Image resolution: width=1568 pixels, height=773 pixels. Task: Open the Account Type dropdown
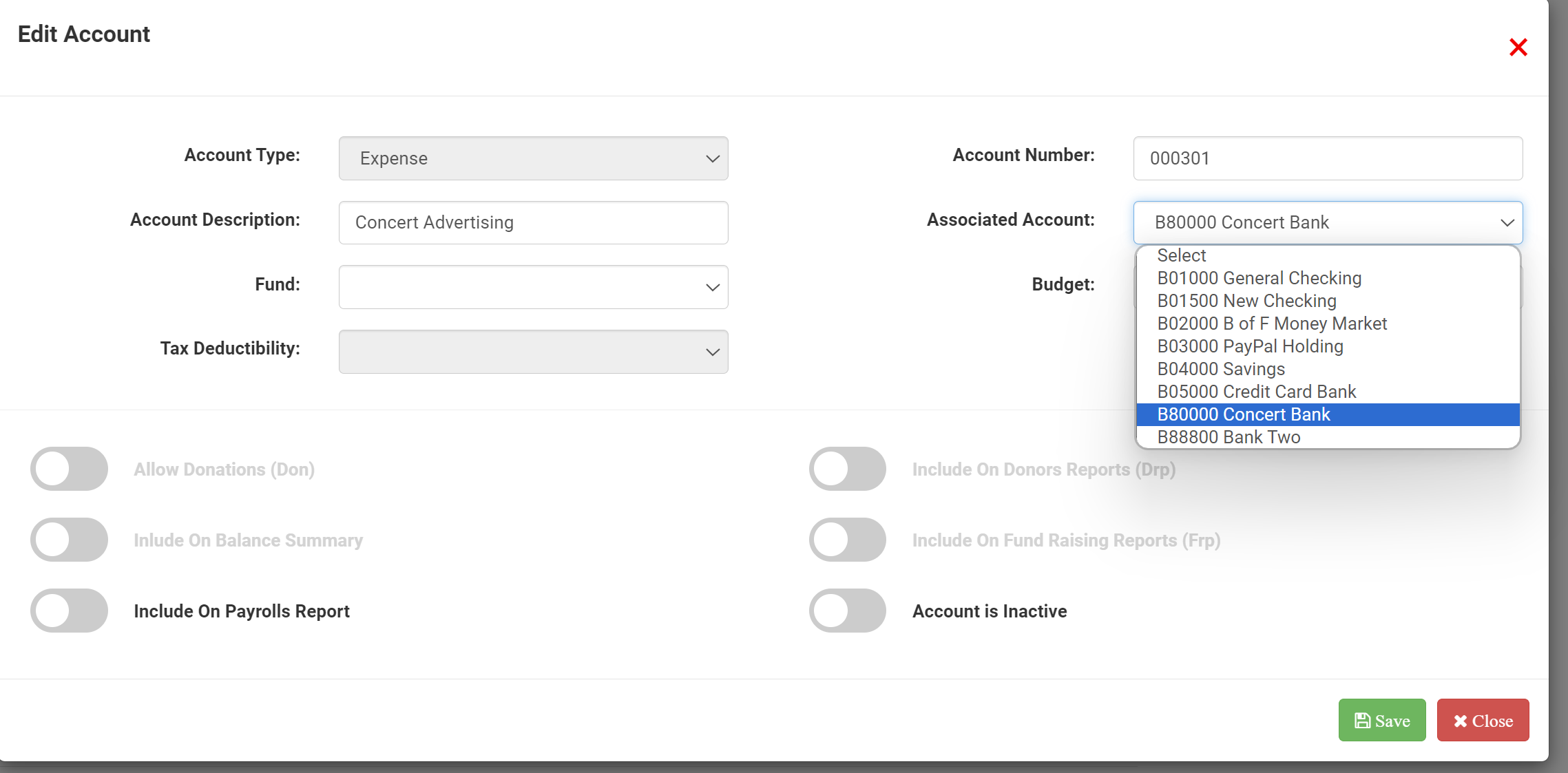(x=533, y=158)
